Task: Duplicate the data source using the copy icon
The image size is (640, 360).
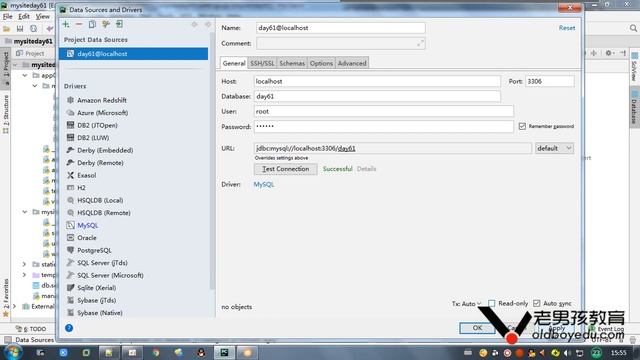Action: click(92, 24)
